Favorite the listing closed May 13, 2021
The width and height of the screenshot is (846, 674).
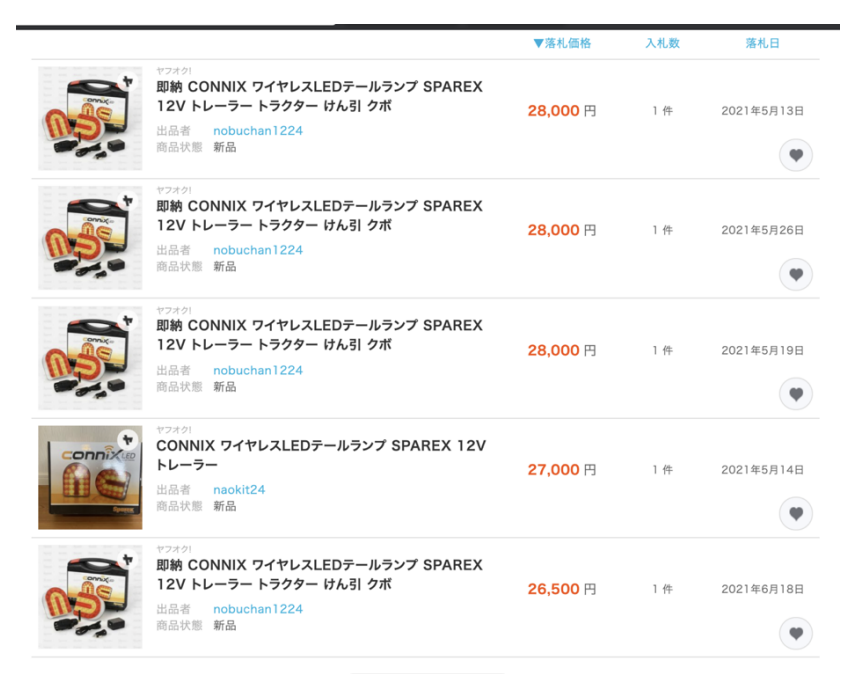pos(795,155)
